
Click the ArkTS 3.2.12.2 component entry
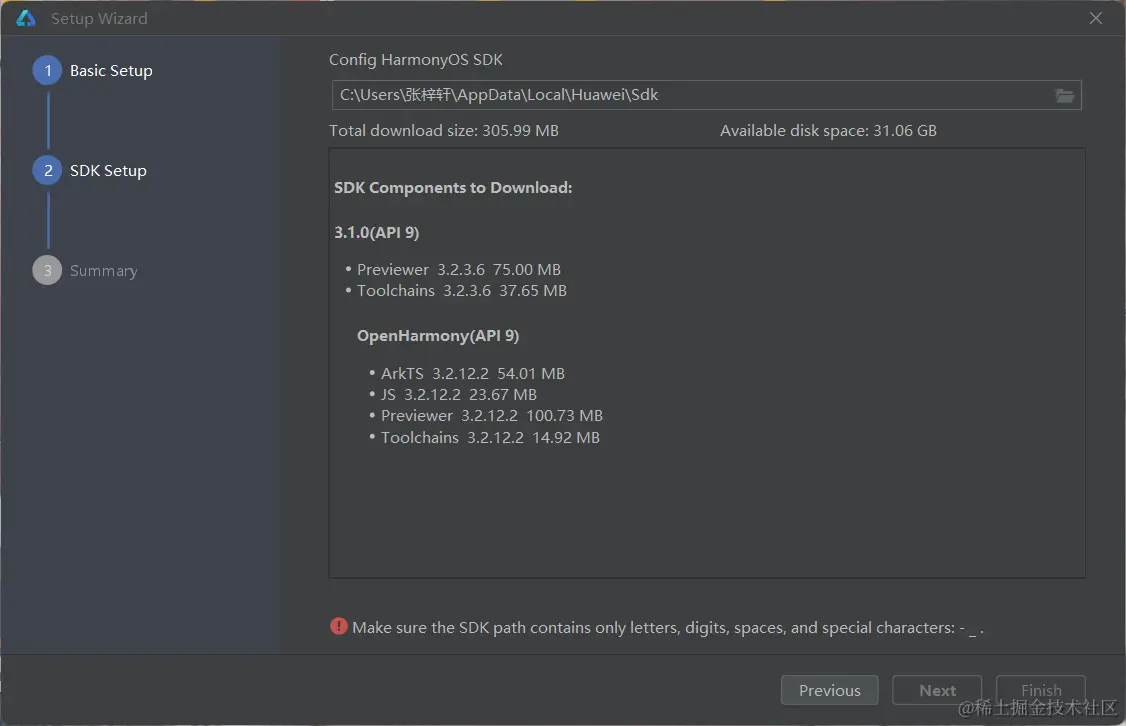(472, 373)
